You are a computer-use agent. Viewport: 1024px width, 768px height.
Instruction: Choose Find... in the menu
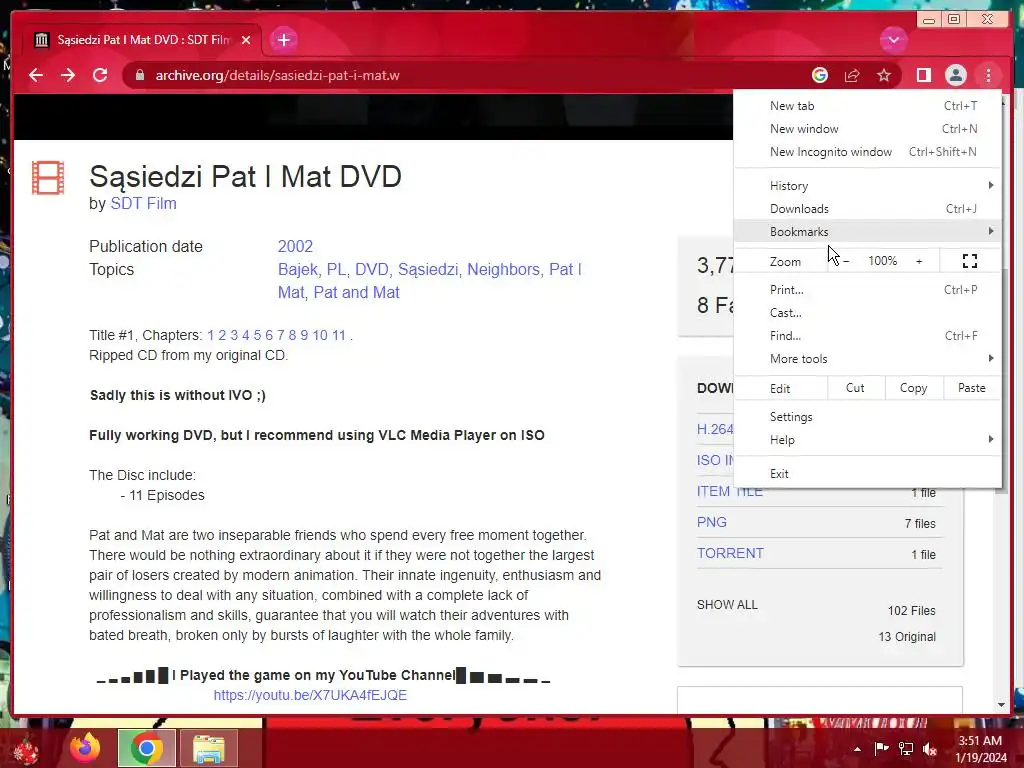[867, 335]
